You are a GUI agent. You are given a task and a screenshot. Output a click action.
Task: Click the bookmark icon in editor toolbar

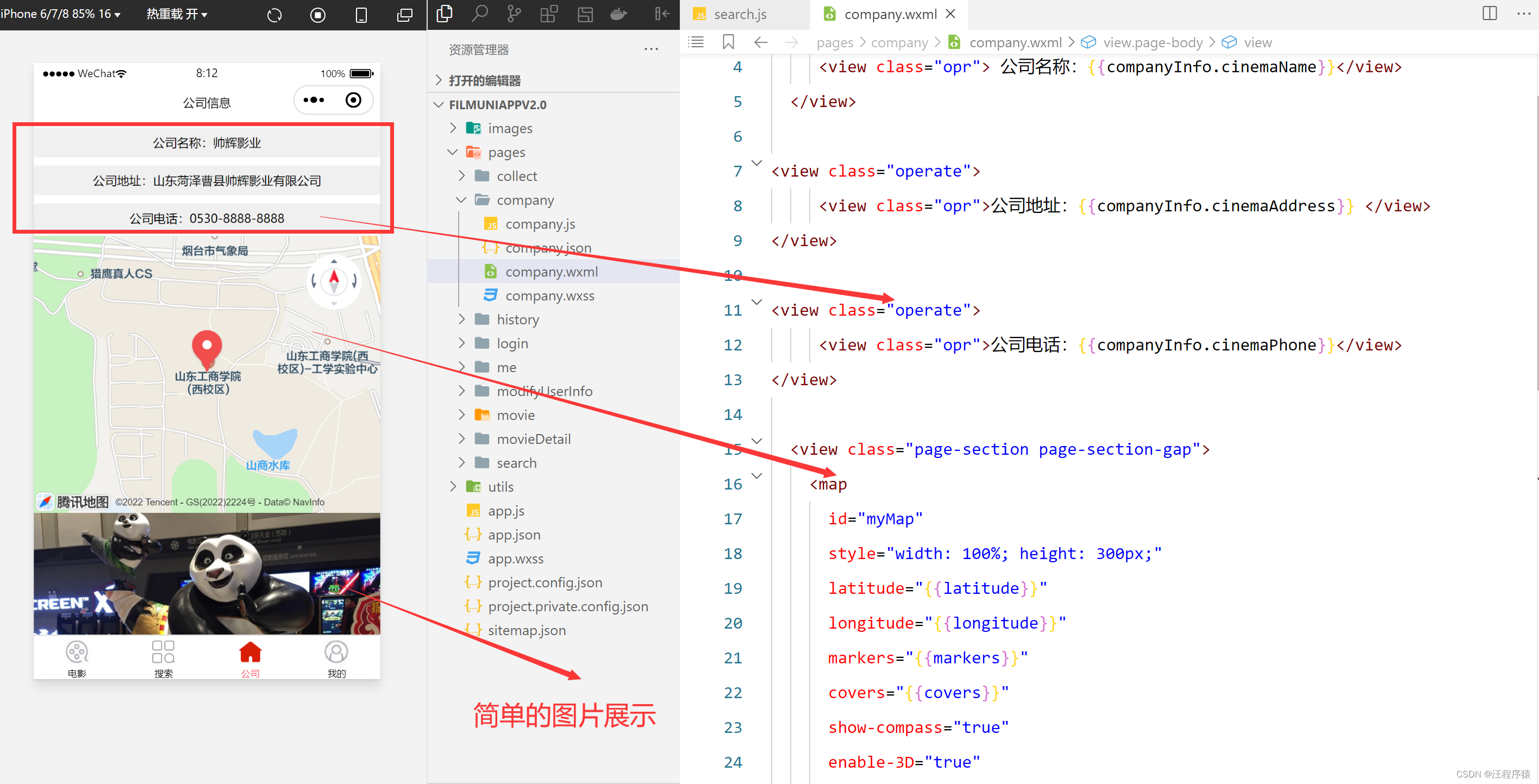click(x=728, y=42)
